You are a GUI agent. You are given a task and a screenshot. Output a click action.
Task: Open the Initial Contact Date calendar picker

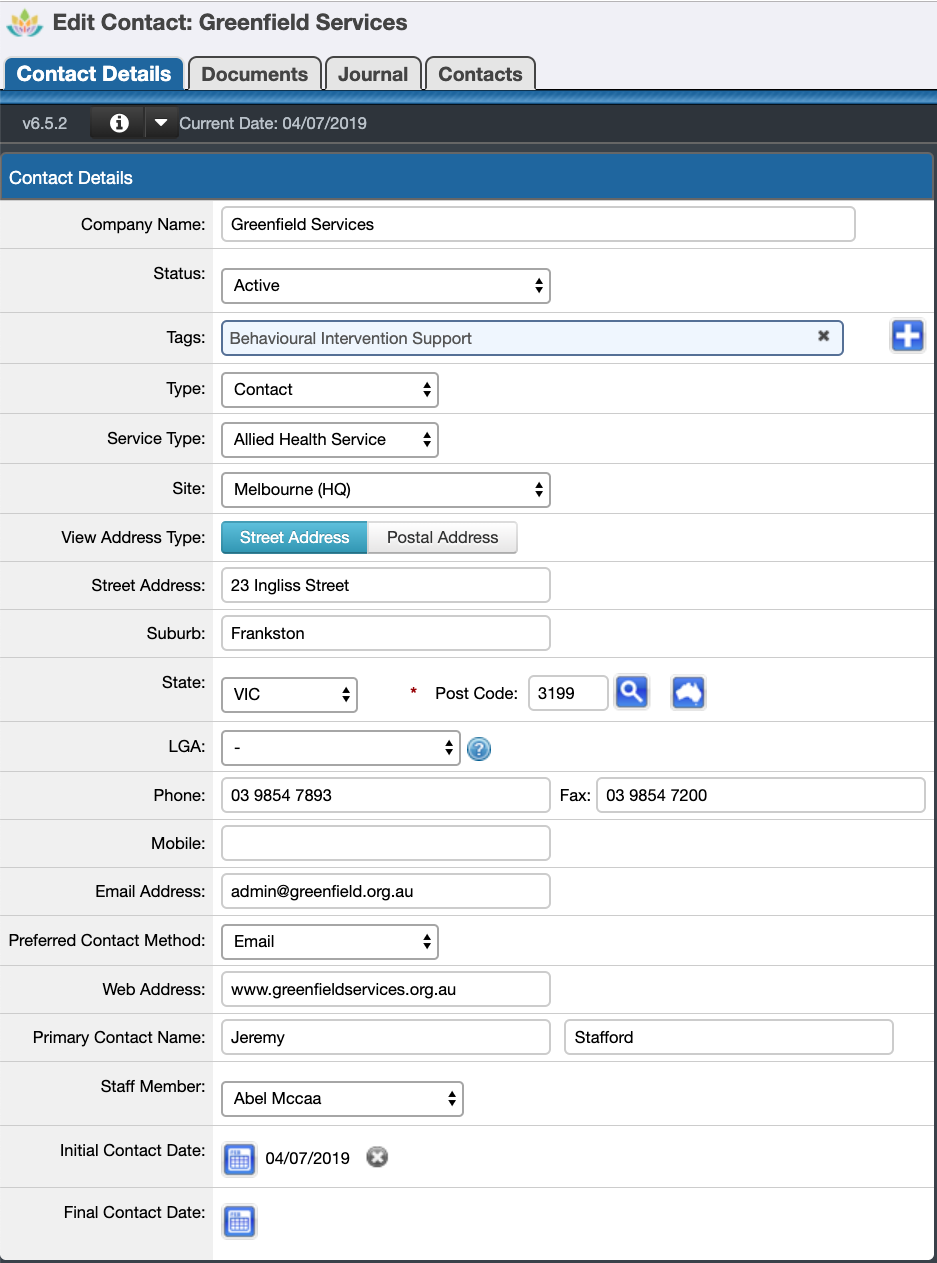(239, 1159)
